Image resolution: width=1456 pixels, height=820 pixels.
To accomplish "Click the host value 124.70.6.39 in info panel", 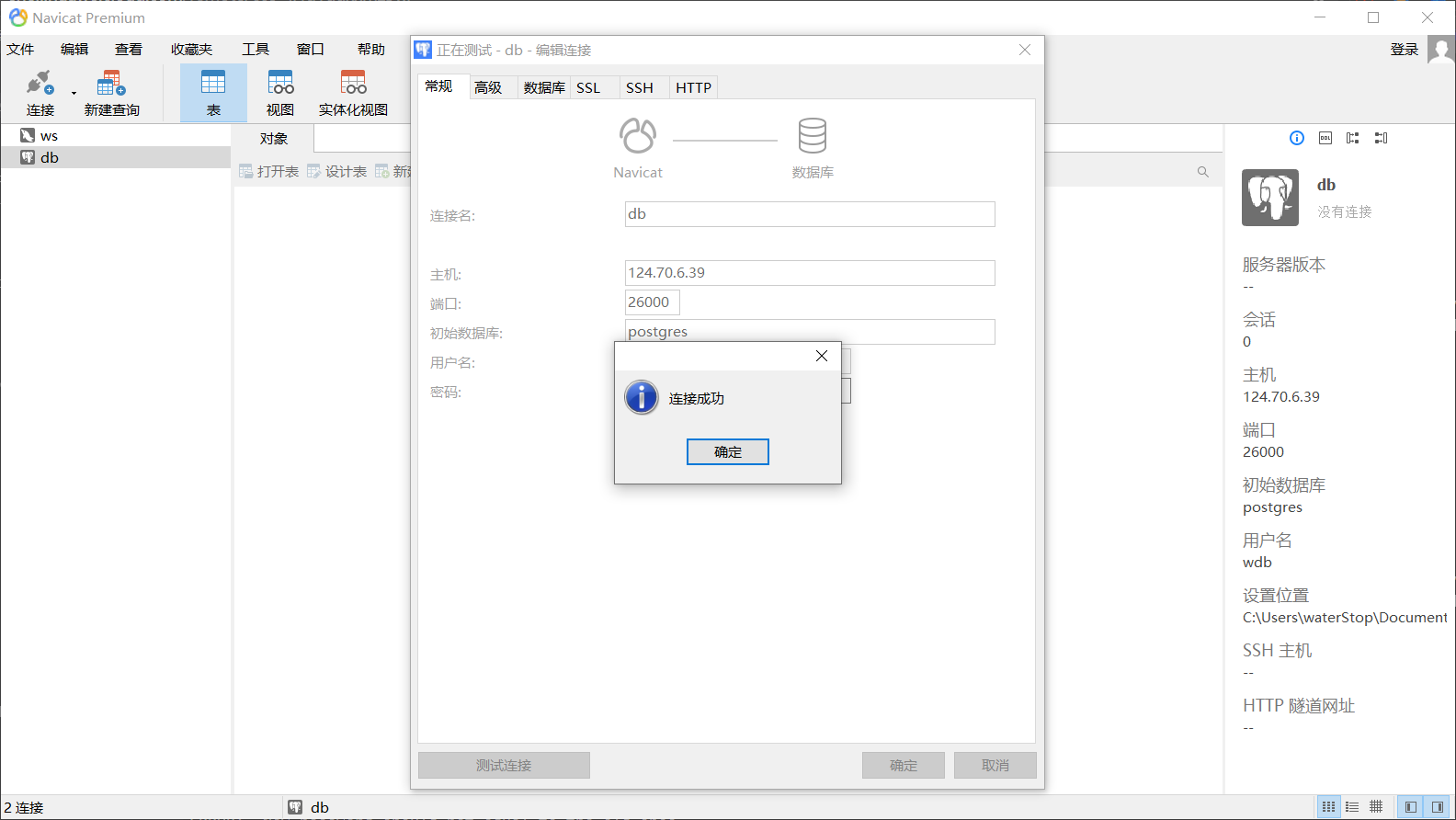I will [1281, 397].
